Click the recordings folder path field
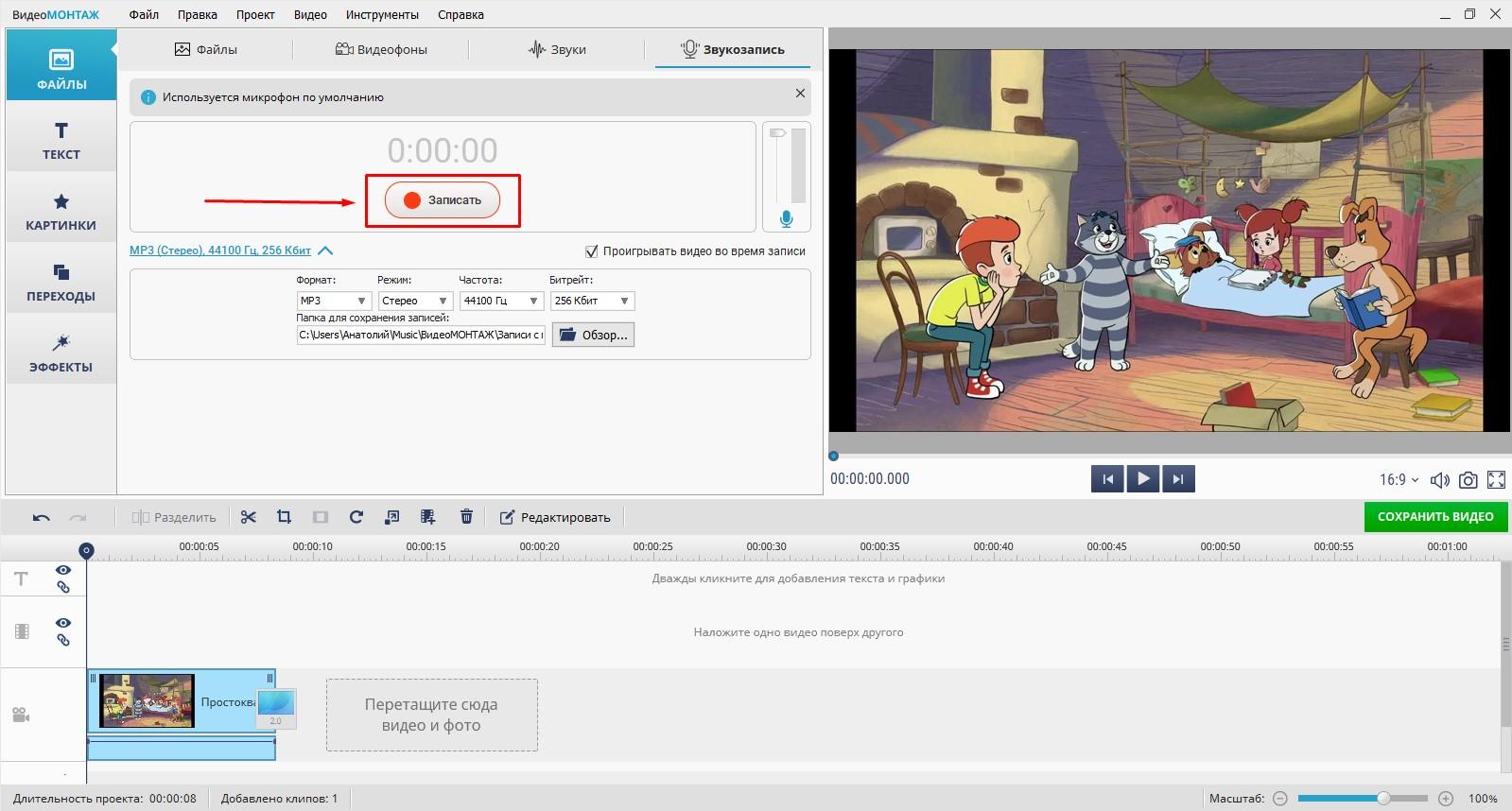This screenshot has width=1512, height=811. click(x=421, y=335)
